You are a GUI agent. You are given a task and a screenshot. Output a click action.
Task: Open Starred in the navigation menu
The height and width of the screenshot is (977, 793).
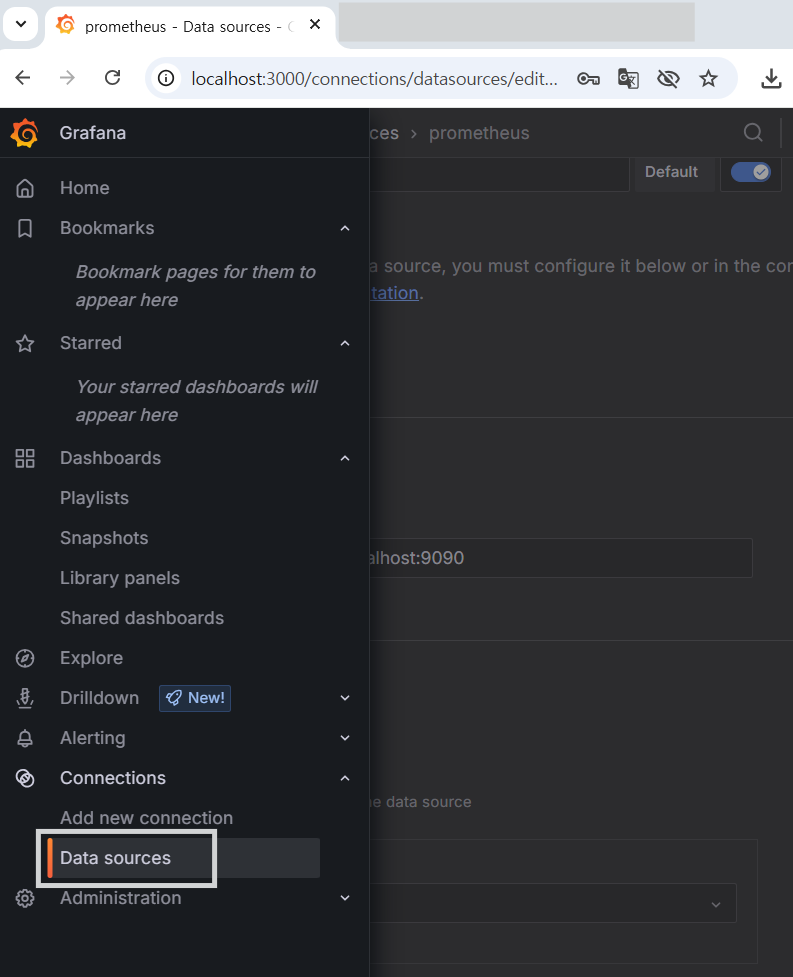tap(91, 343)
